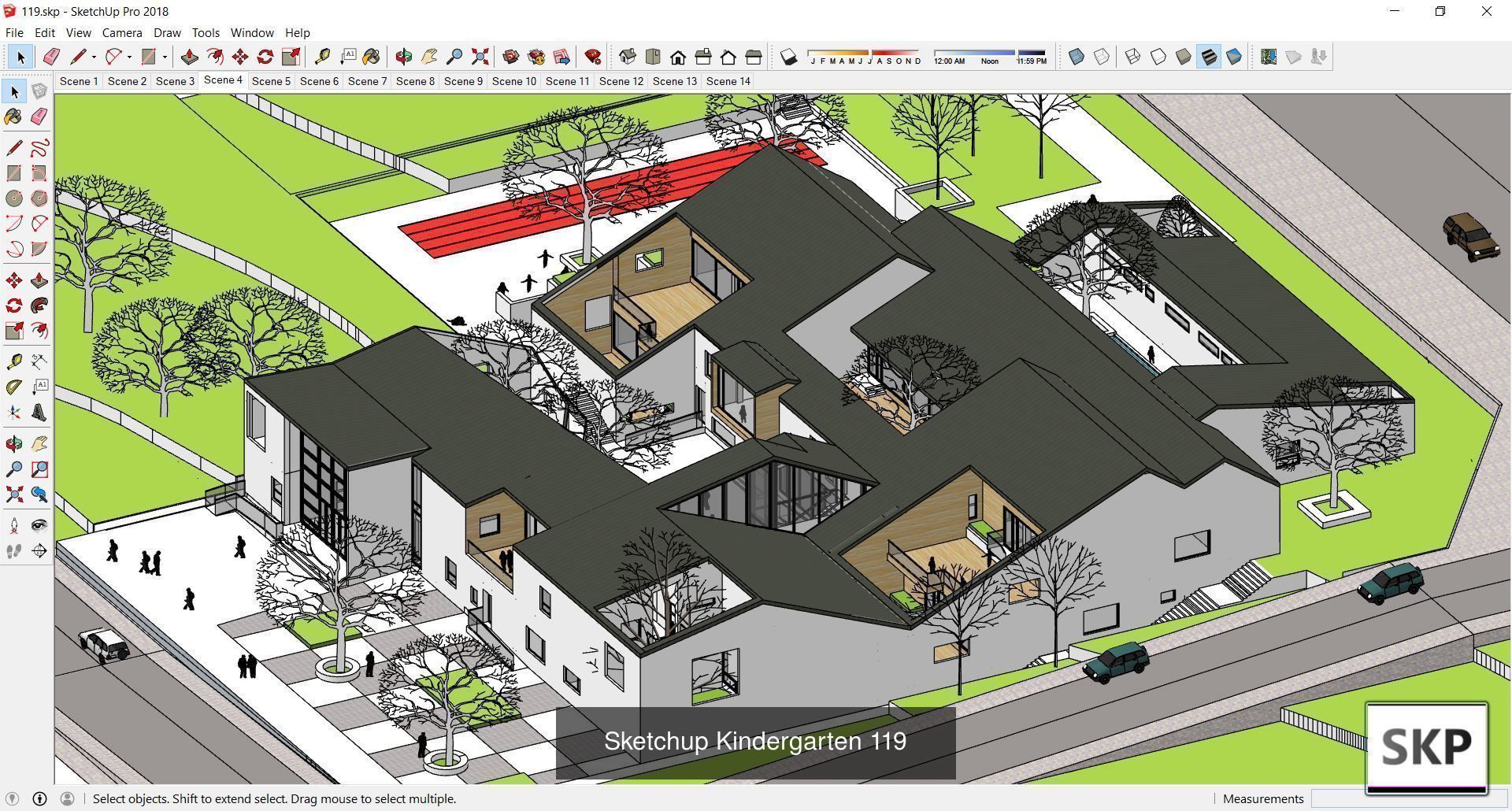Image resolution: width=1512 pixels, height=811 pixels.
Task: Switch to Scene 7 tab
Action: [x=367, y=81]
